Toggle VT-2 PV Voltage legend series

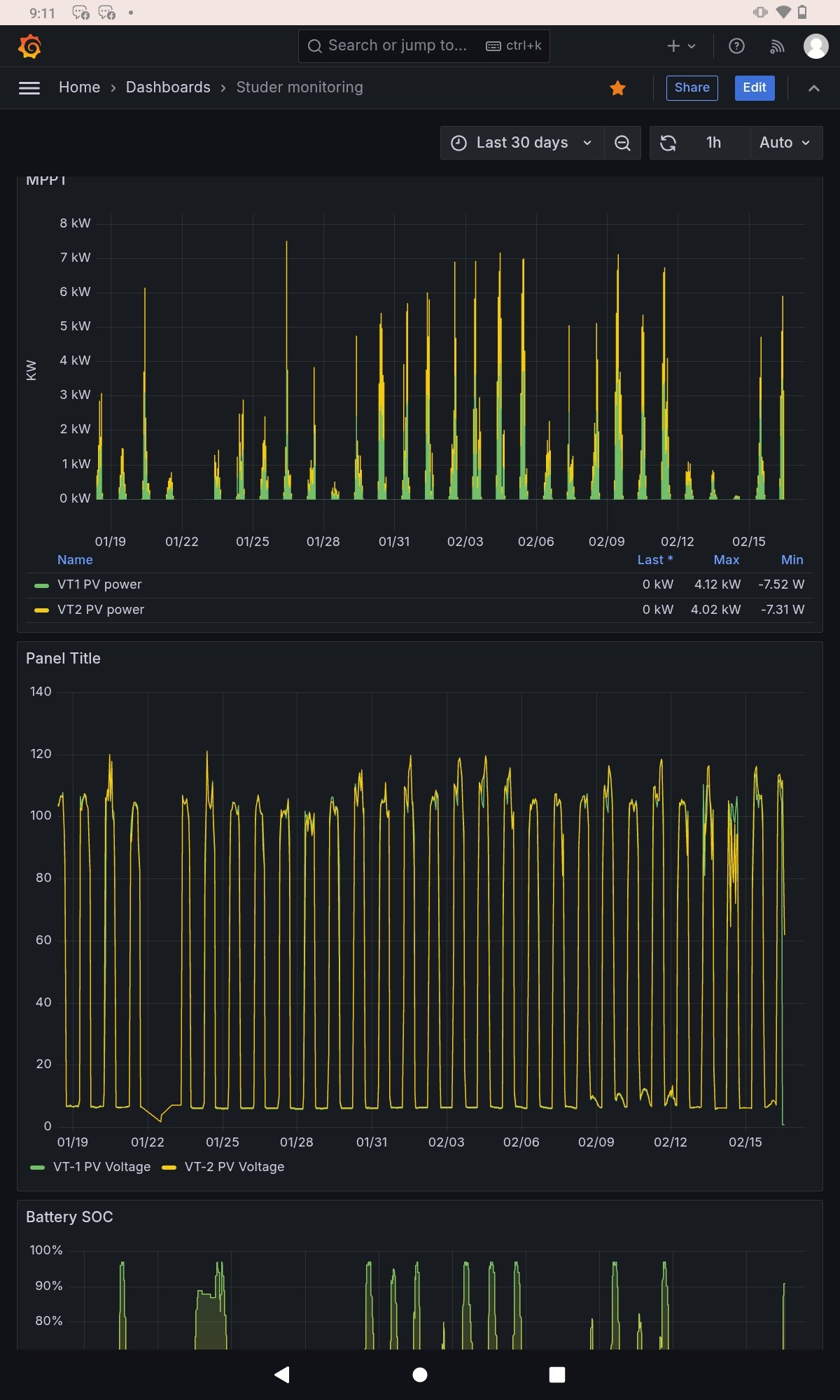[x=234, y=1167]
